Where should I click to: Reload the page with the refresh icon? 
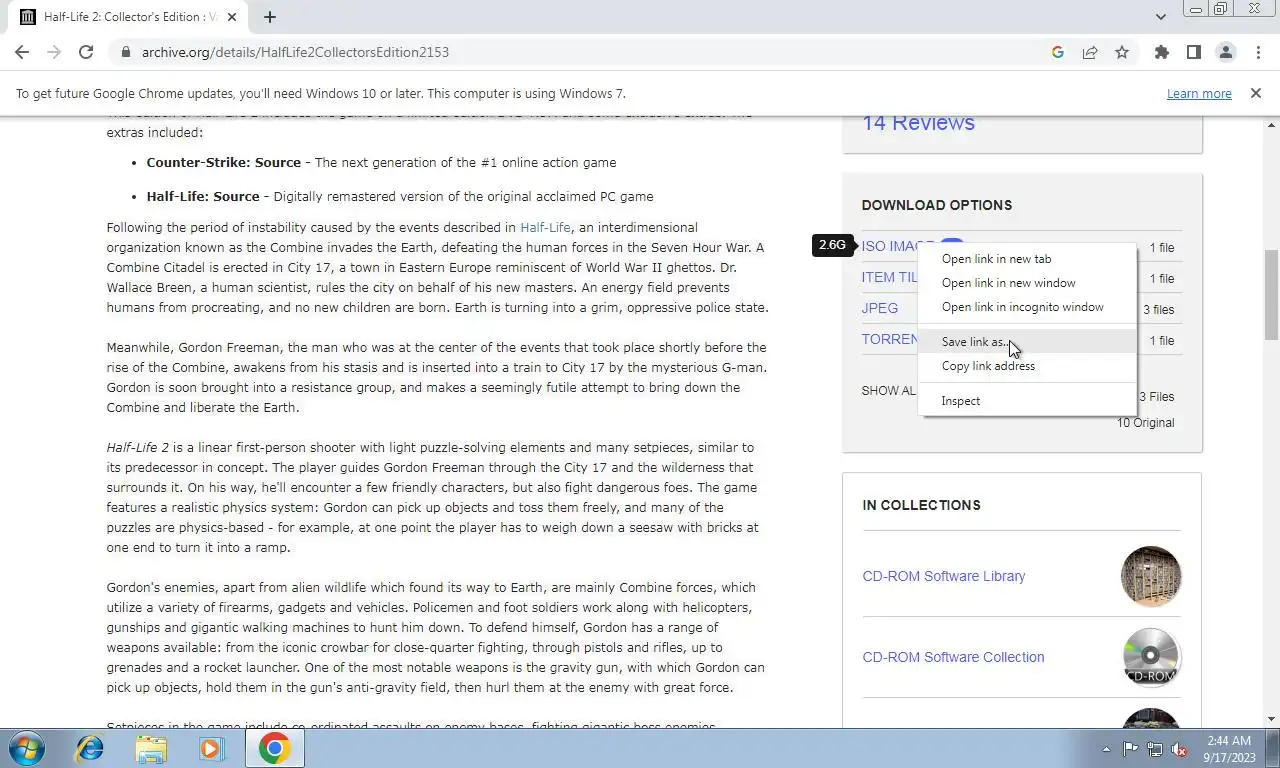pos(86,52)
